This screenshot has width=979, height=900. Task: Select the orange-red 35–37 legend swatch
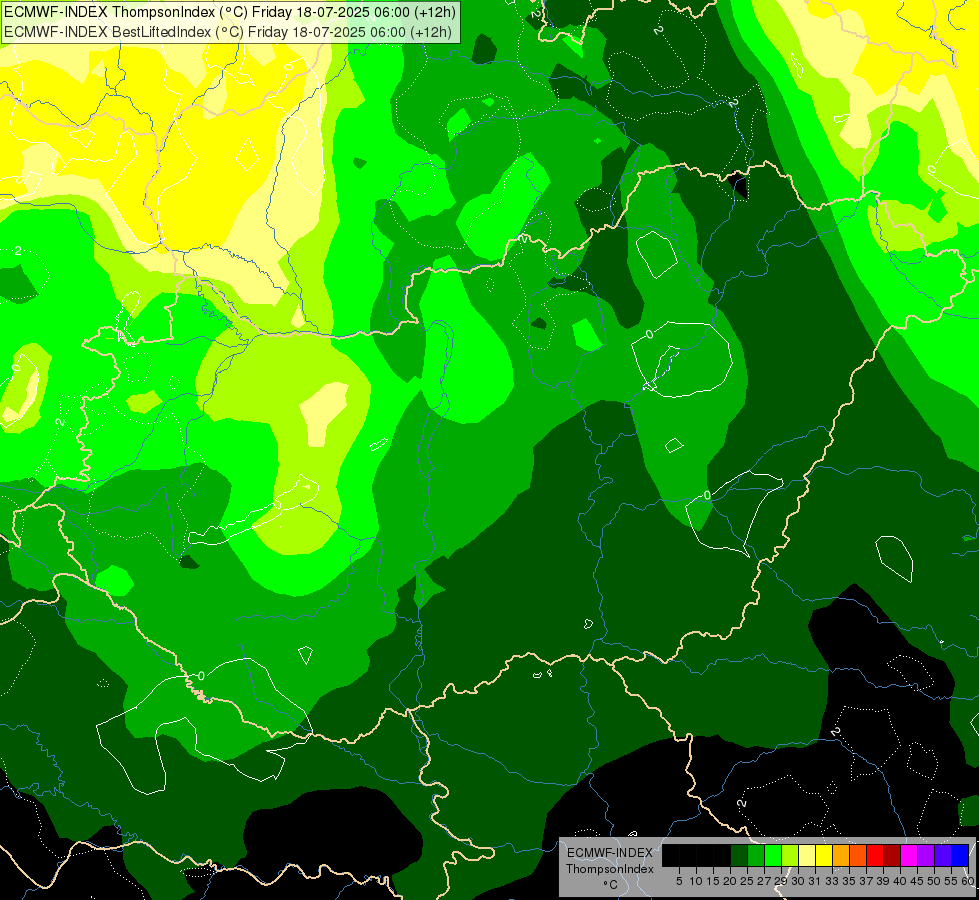(x=858, y=855)
